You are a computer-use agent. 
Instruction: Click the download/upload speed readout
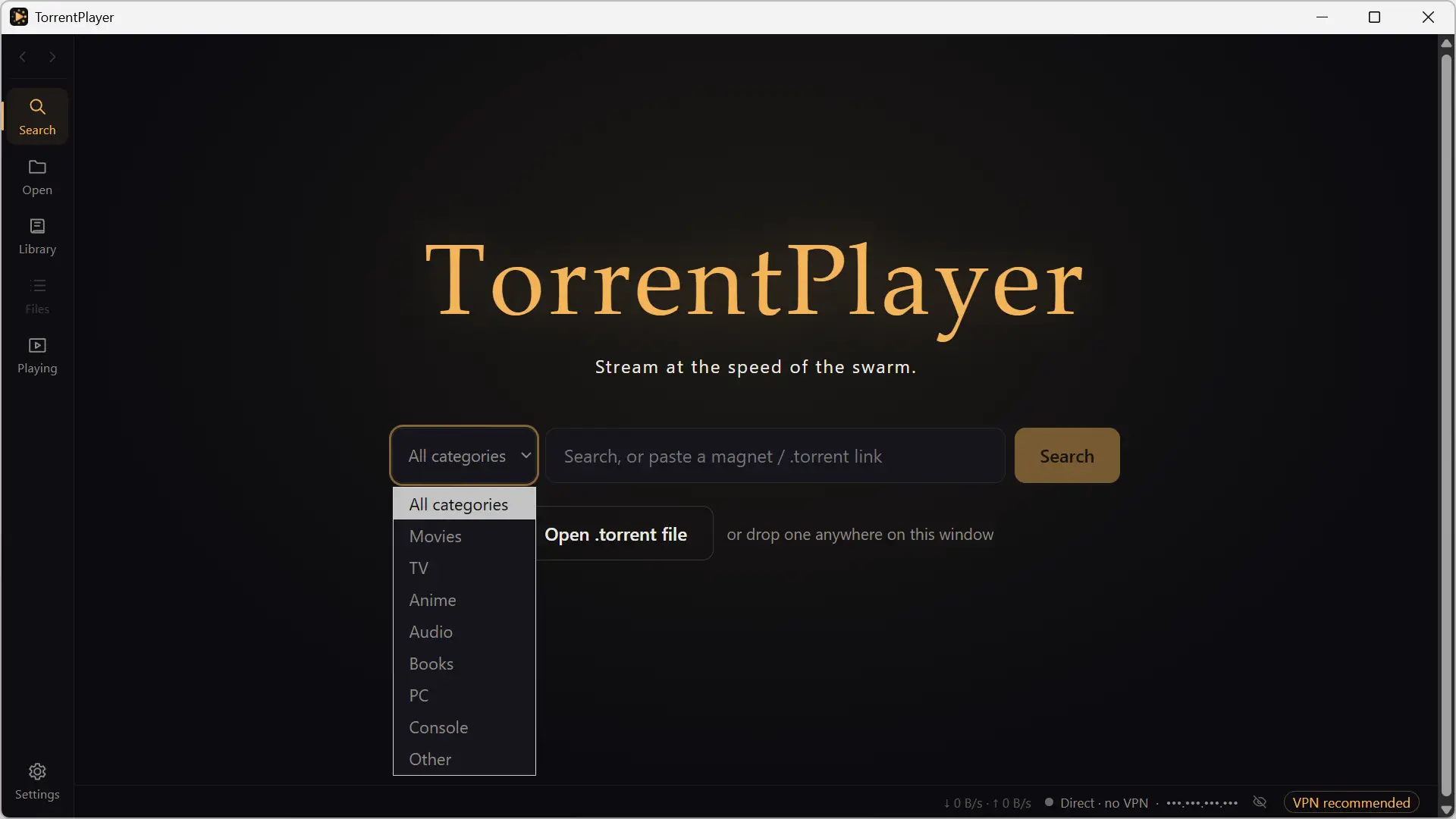[987, 803]
